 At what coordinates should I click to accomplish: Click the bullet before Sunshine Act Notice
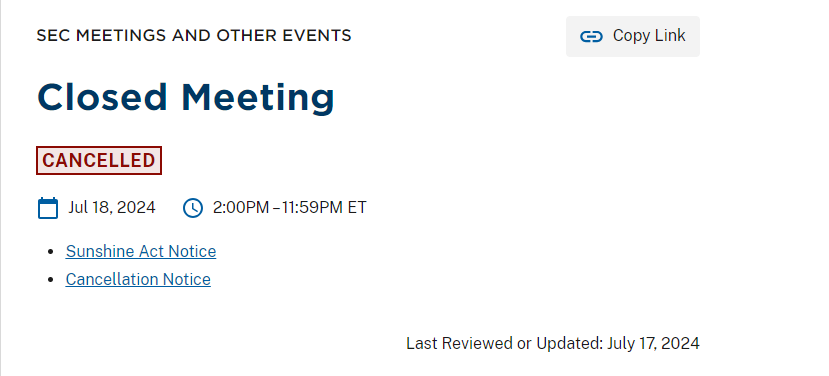click(51, 252)
